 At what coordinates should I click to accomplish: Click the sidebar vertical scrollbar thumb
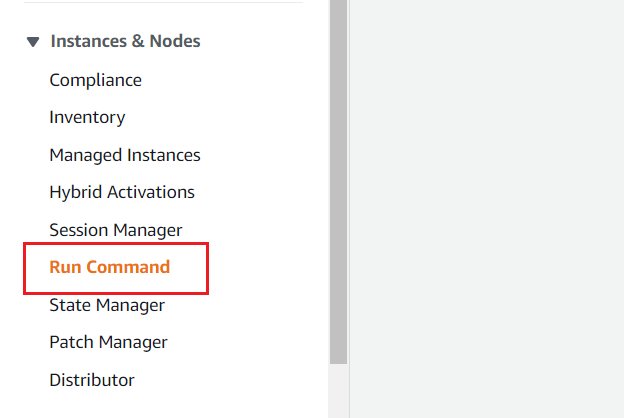tap(339, 180)
